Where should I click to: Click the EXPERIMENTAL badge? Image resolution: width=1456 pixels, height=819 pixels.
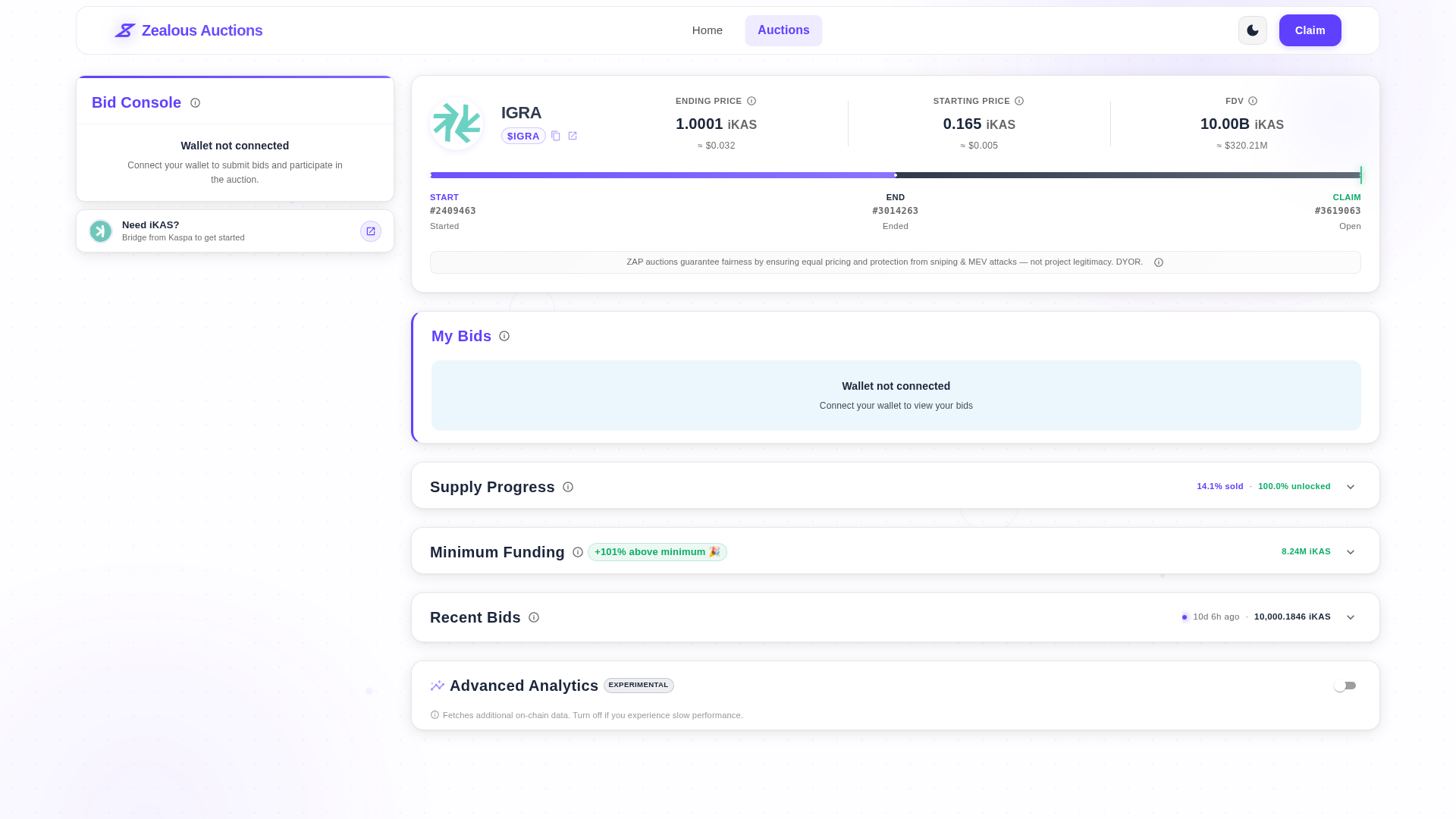(639, 686)
